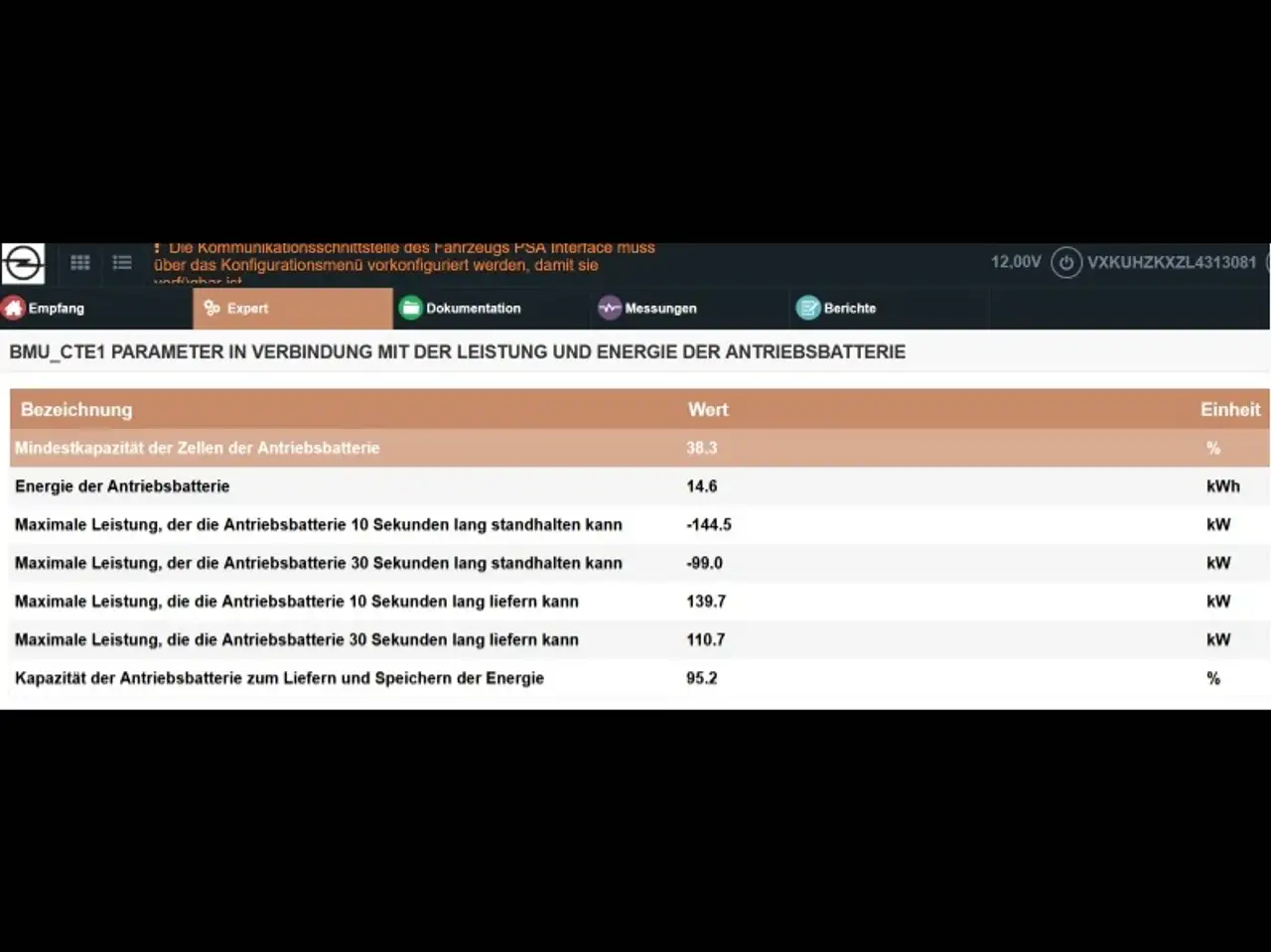Image resolution: width=1271 pixels, height=952 pixels.
Task: Select the 10 Sekunden standhalten row
Action: point(318,525)
